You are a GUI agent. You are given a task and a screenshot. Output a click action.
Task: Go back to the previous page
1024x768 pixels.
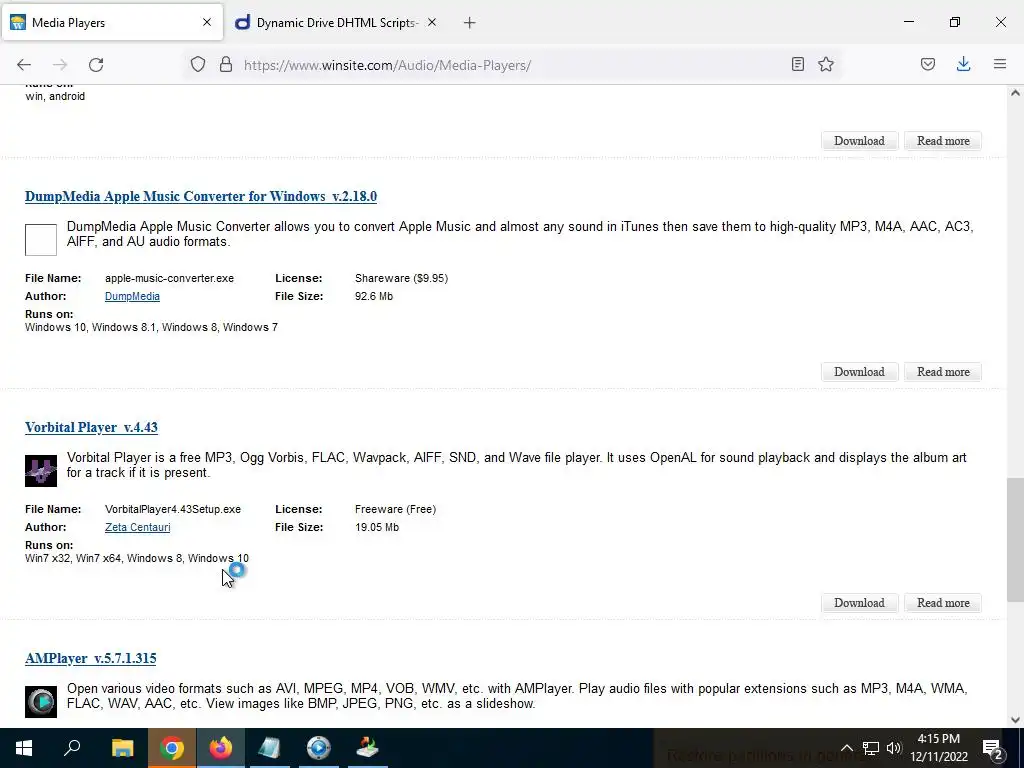pyautogui.click(x=24, y=65)
